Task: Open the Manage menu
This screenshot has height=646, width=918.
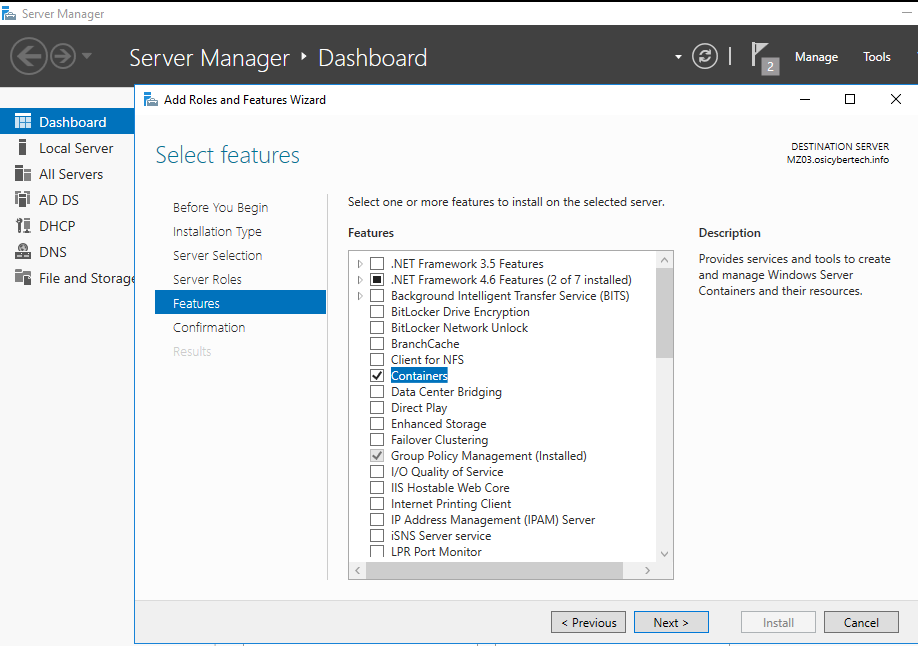Action: (816, 57)
